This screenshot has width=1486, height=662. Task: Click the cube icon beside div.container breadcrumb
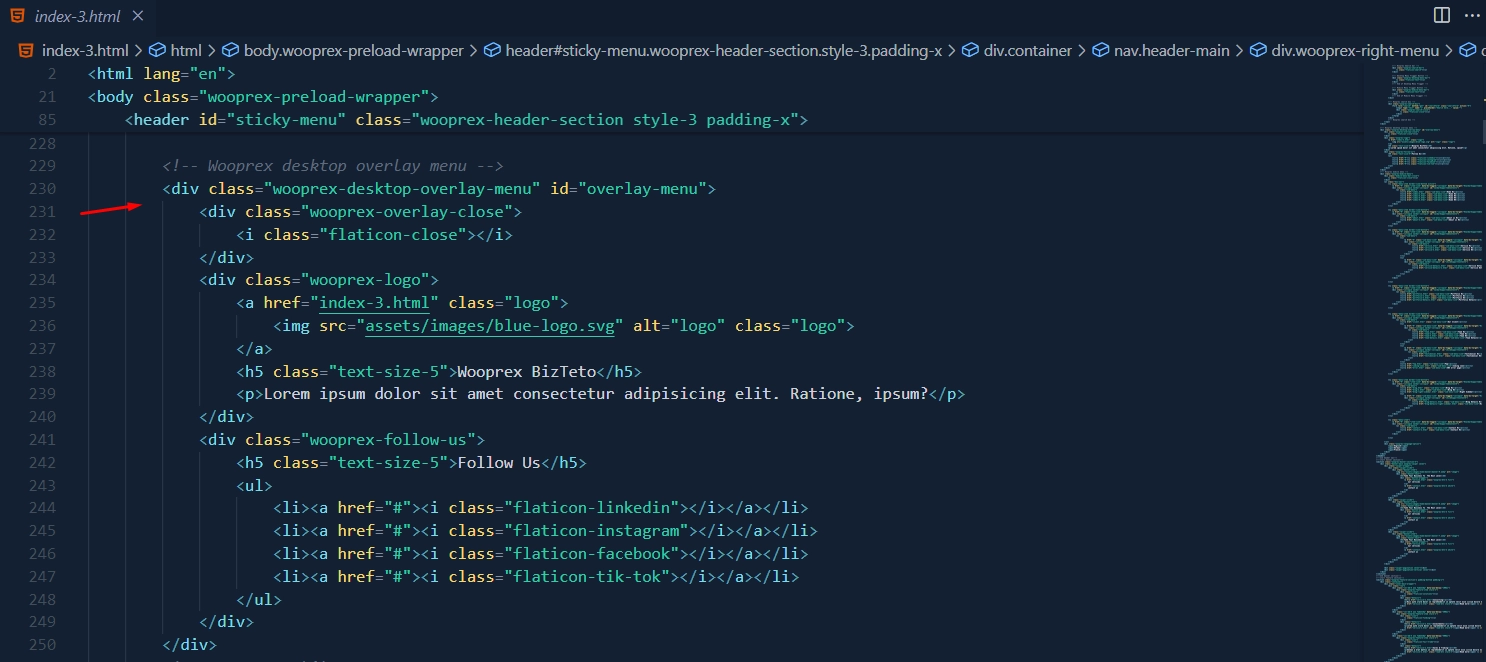[x=970, y=50]
